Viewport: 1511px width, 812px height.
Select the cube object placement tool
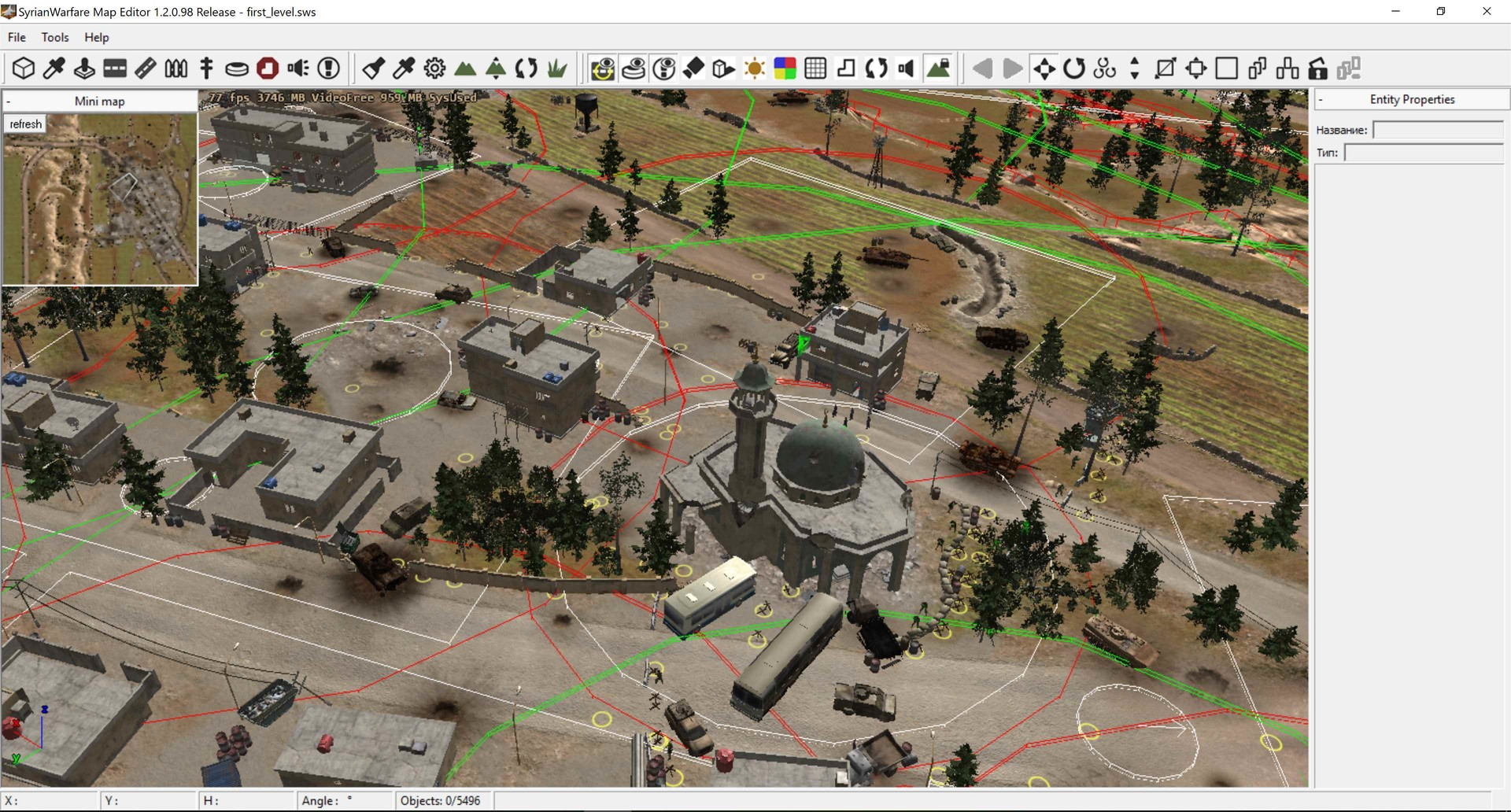click(x=23, y=68)
